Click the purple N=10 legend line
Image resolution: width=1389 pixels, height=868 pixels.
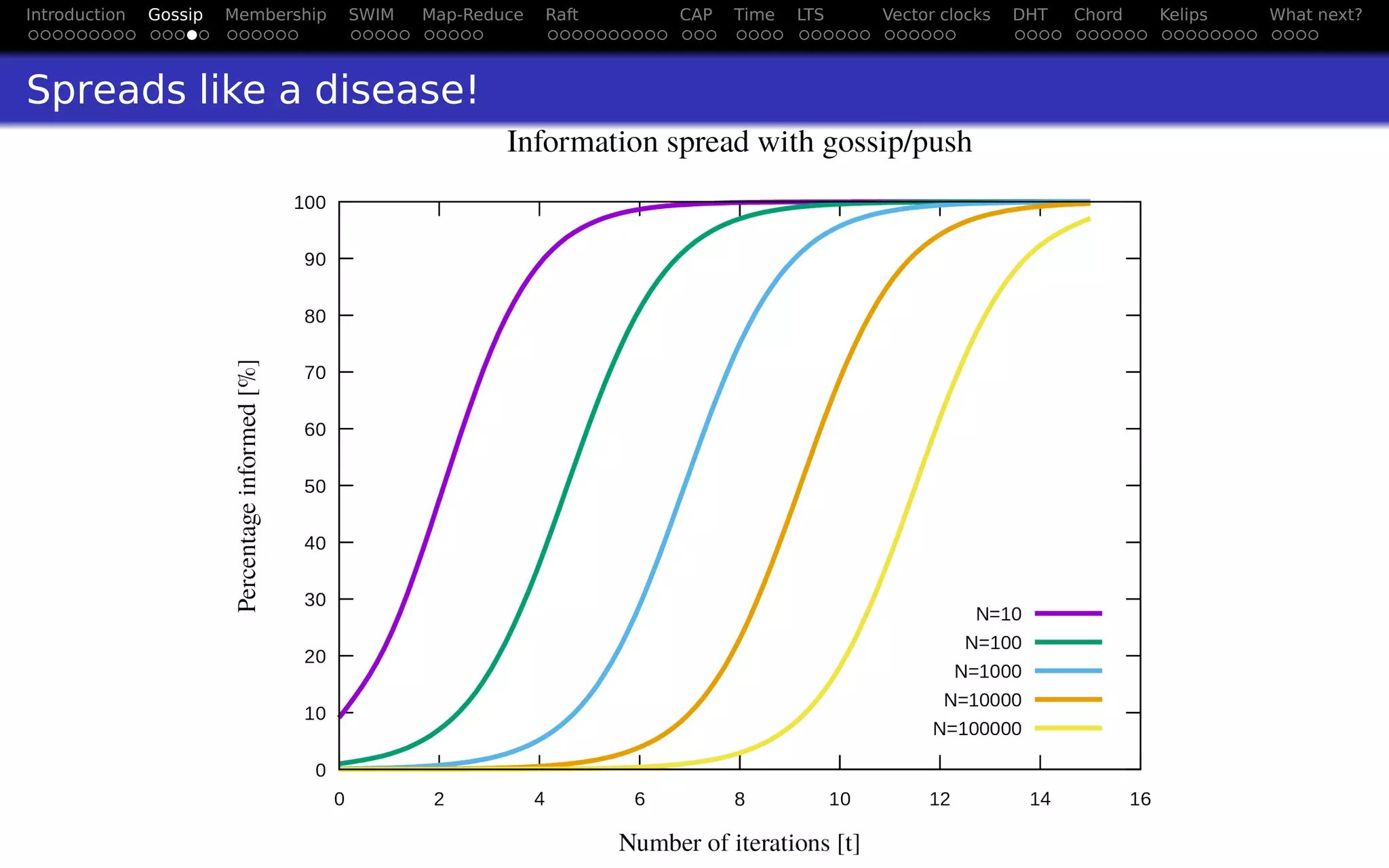1068,613
